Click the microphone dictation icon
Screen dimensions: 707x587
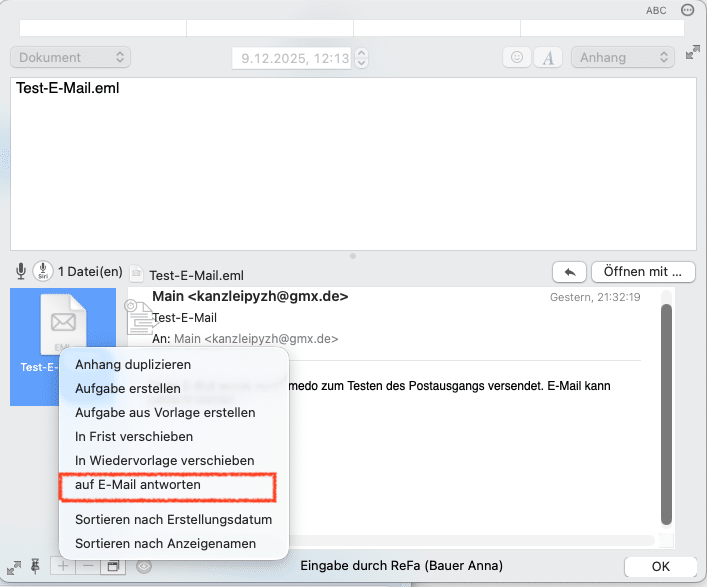point(21,271)
